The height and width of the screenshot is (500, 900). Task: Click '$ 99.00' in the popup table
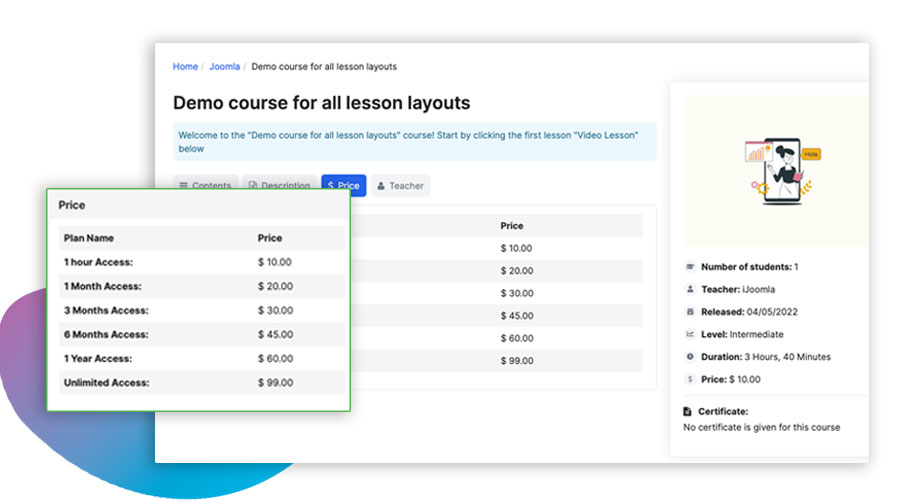pos(275,382)
